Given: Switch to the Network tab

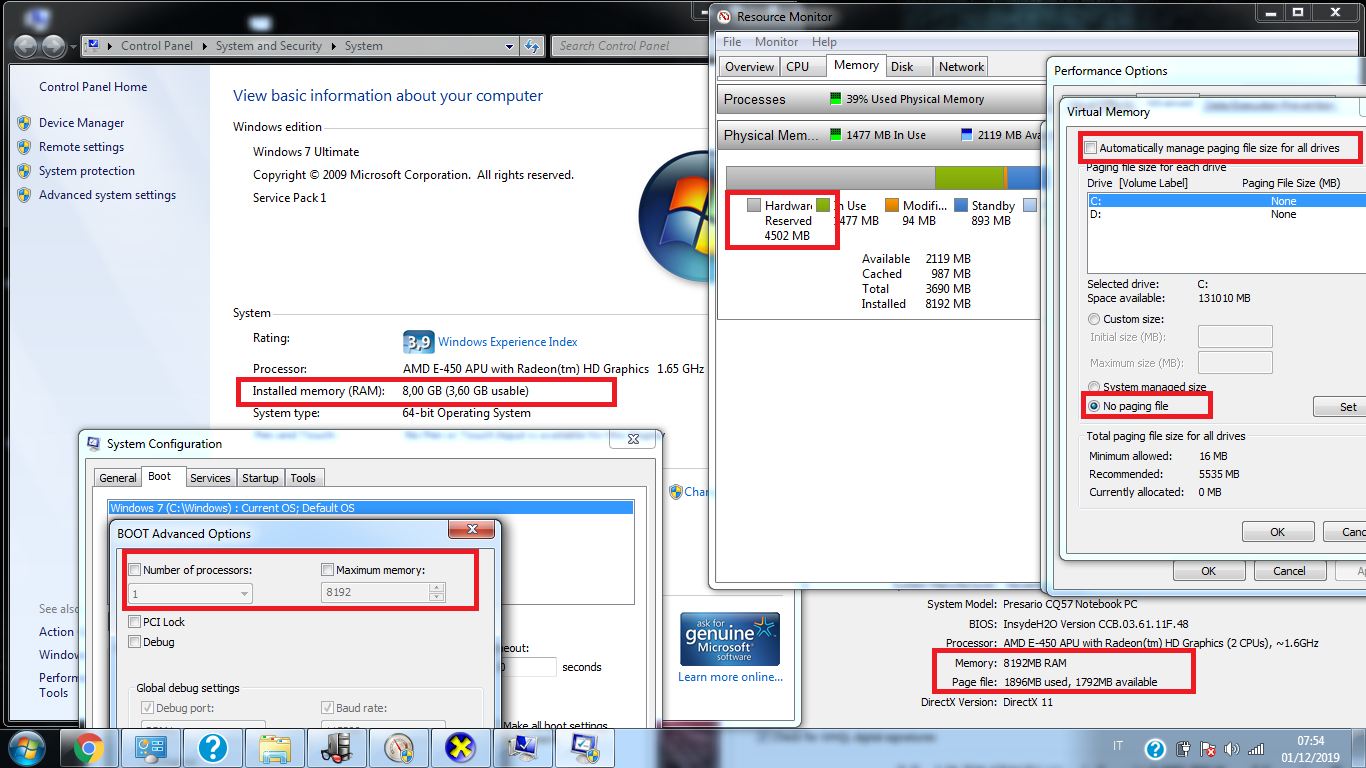Looking at the screenshot, I should [961, 67].
